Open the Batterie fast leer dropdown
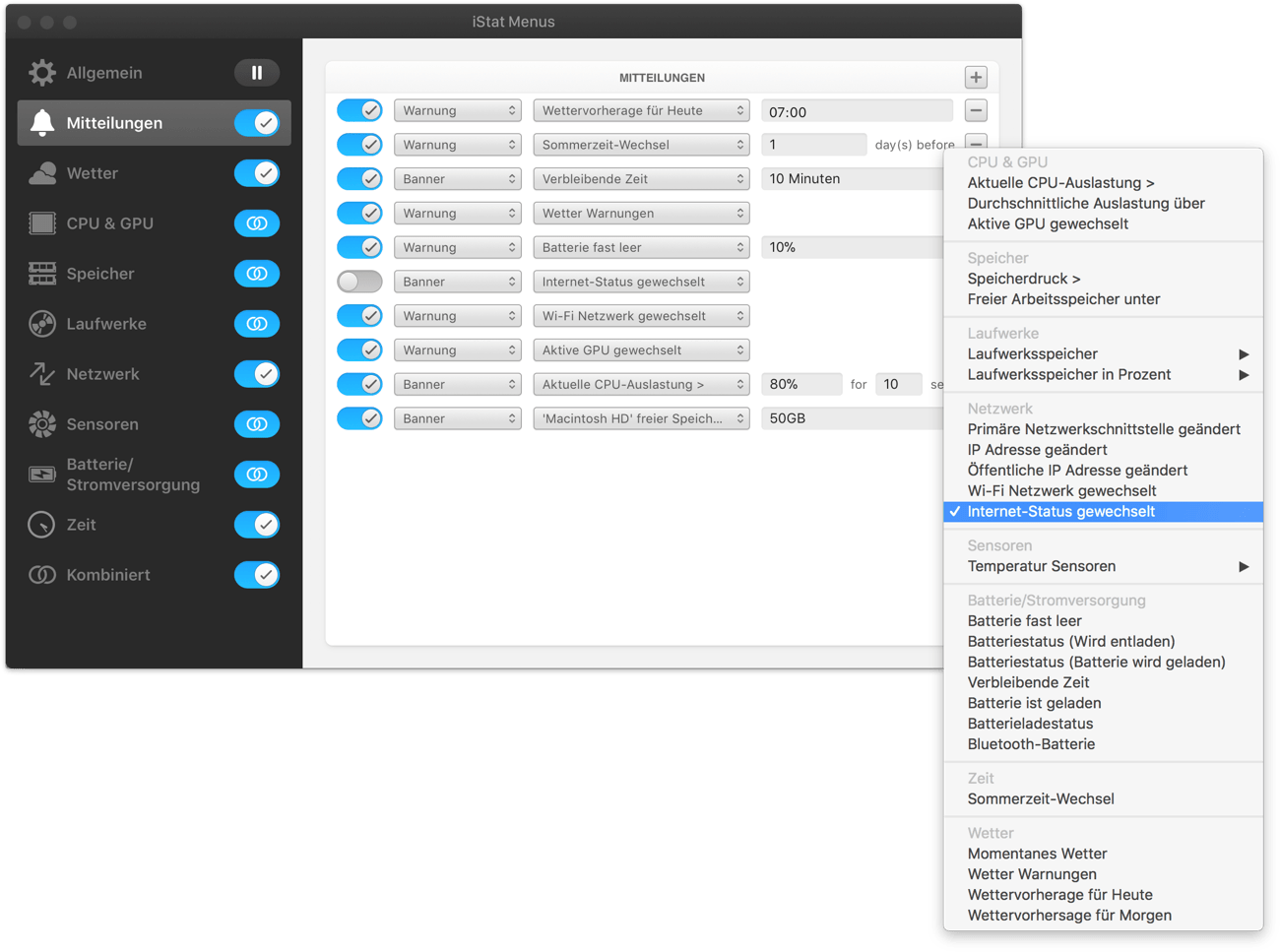This screenshot has height=952, width=1280. pos(641,247)
